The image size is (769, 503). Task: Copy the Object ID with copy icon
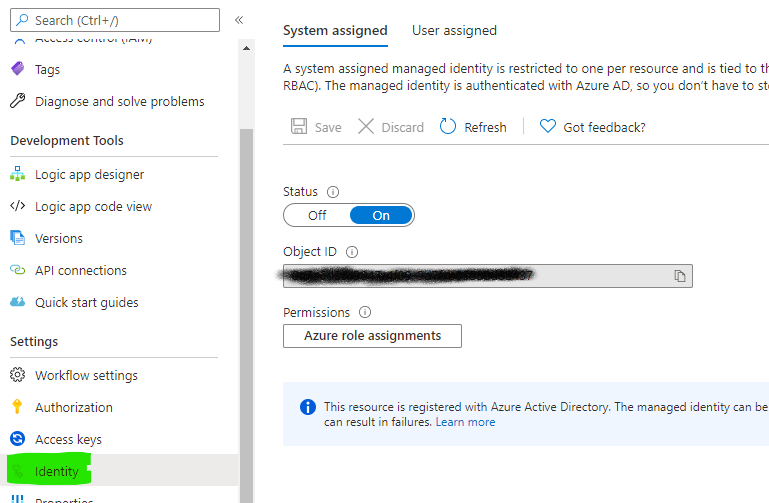click(680, 276)
